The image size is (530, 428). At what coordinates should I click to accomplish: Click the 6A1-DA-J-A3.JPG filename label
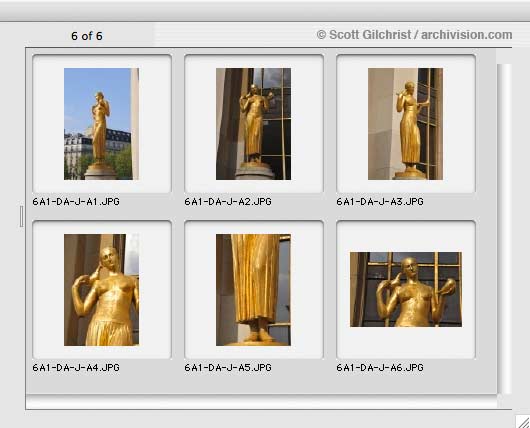point(380,202)
